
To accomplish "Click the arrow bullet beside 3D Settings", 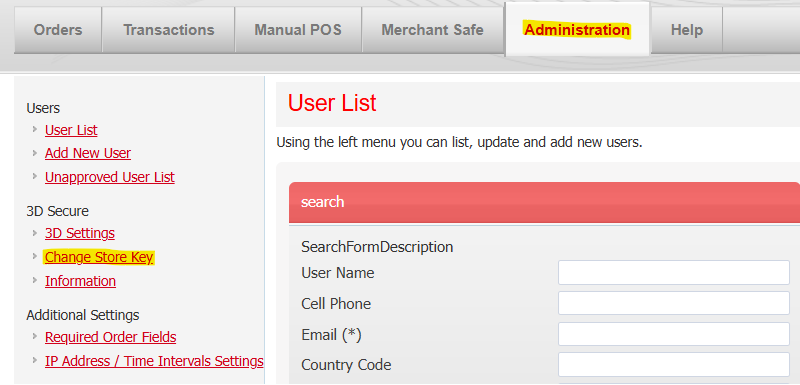I will (x=35, y=233).
